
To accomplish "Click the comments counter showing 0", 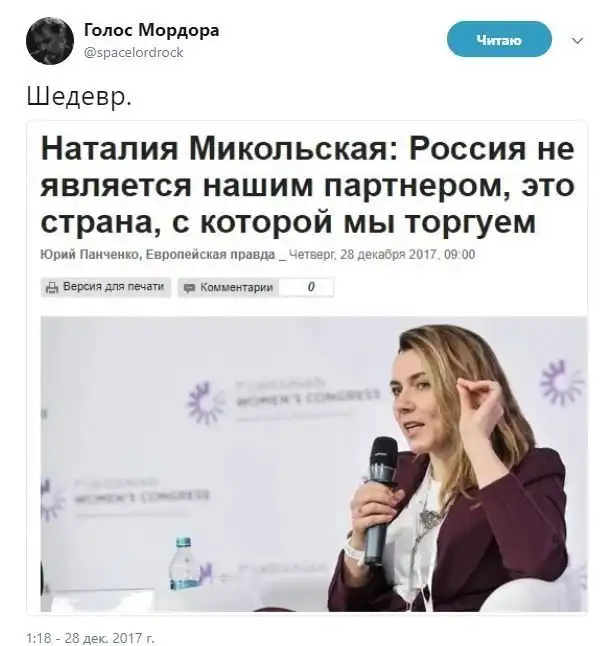I will tap(311, 287).
